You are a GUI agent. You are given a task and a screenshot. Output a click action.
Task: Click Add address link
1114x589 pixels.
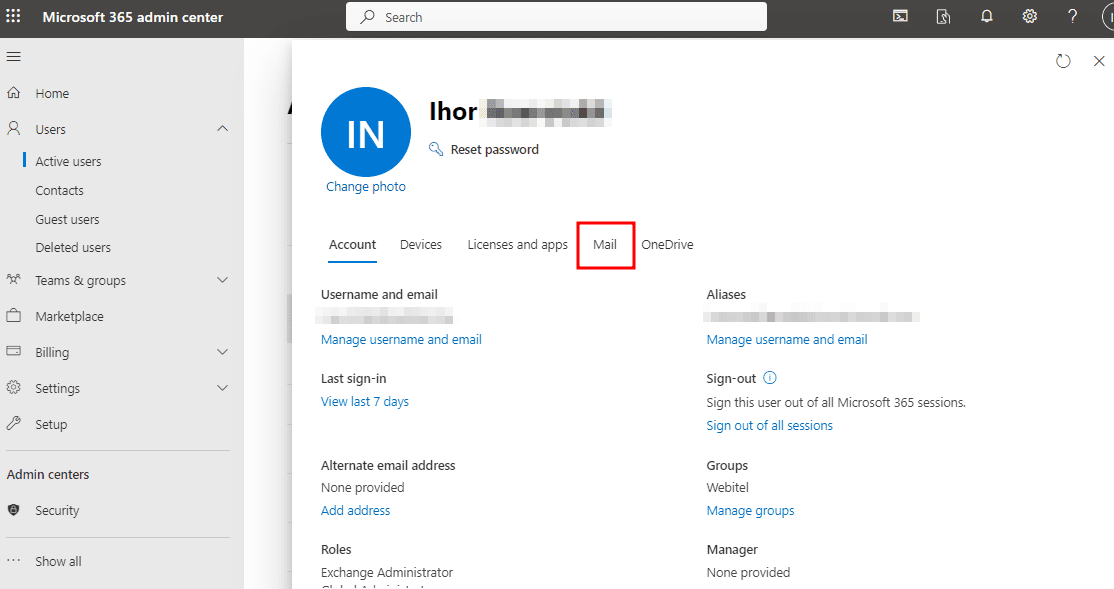pyautogui.click(x=355, y=510)
